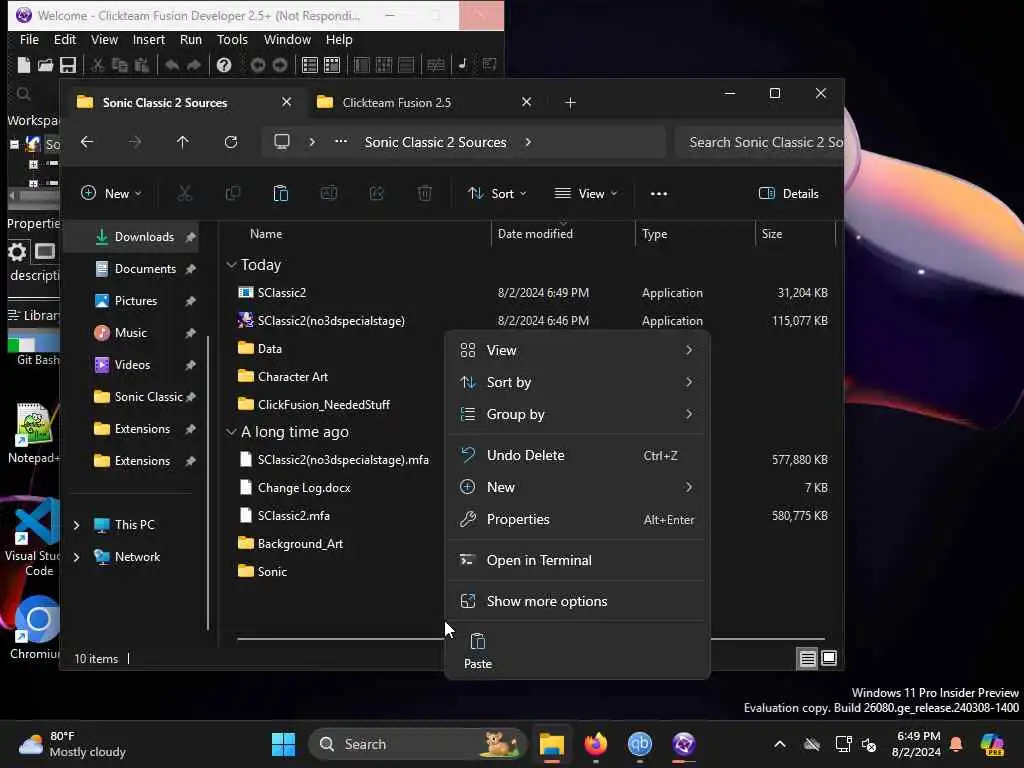Click the Windows Start button
The image size is (1024, 768).
(x=283, y=744)
